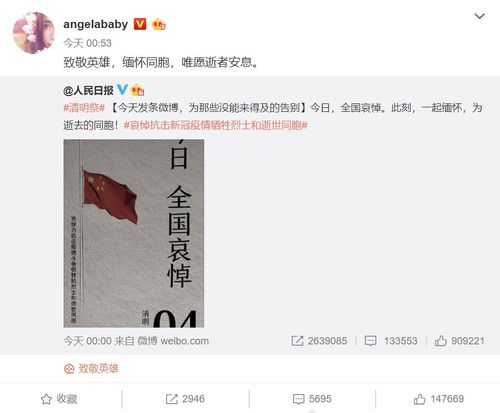
Task: Click the red V verified badge
Action: pyautogui.click(x=140, y=24)
